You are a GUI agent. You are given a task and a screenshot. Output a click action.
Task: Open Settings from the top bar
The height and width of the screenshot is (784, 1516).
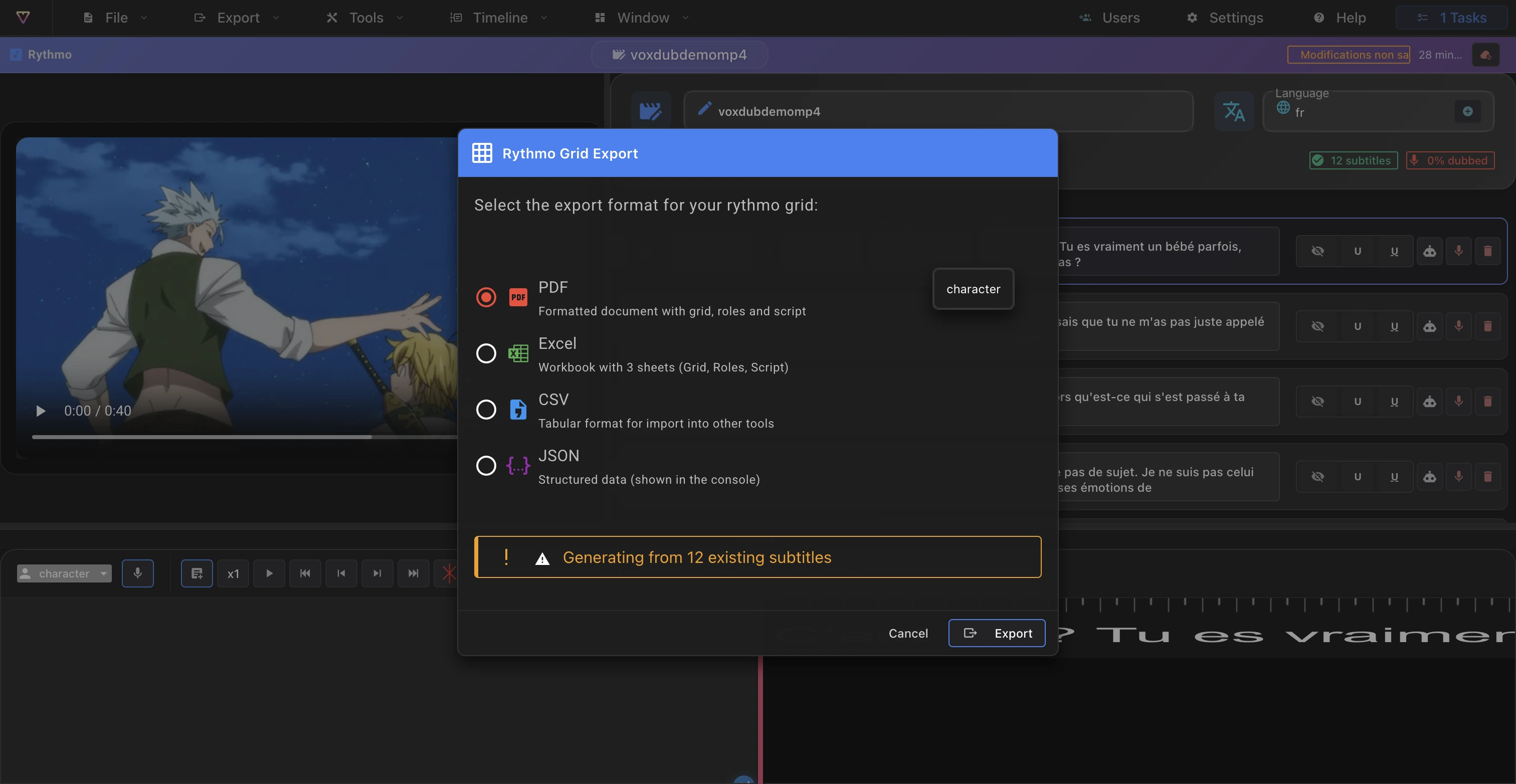point(1225,18)
